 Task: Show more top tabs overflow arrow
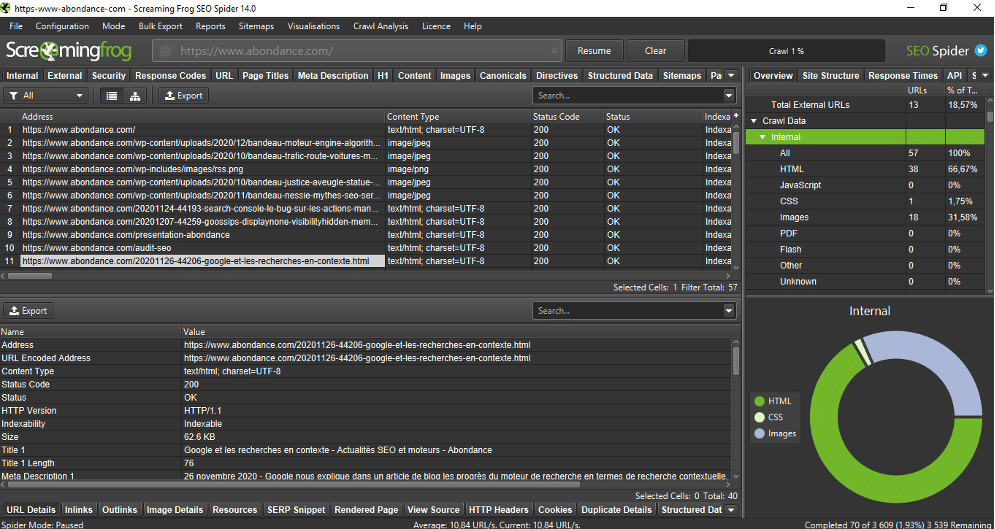point(732,75)
